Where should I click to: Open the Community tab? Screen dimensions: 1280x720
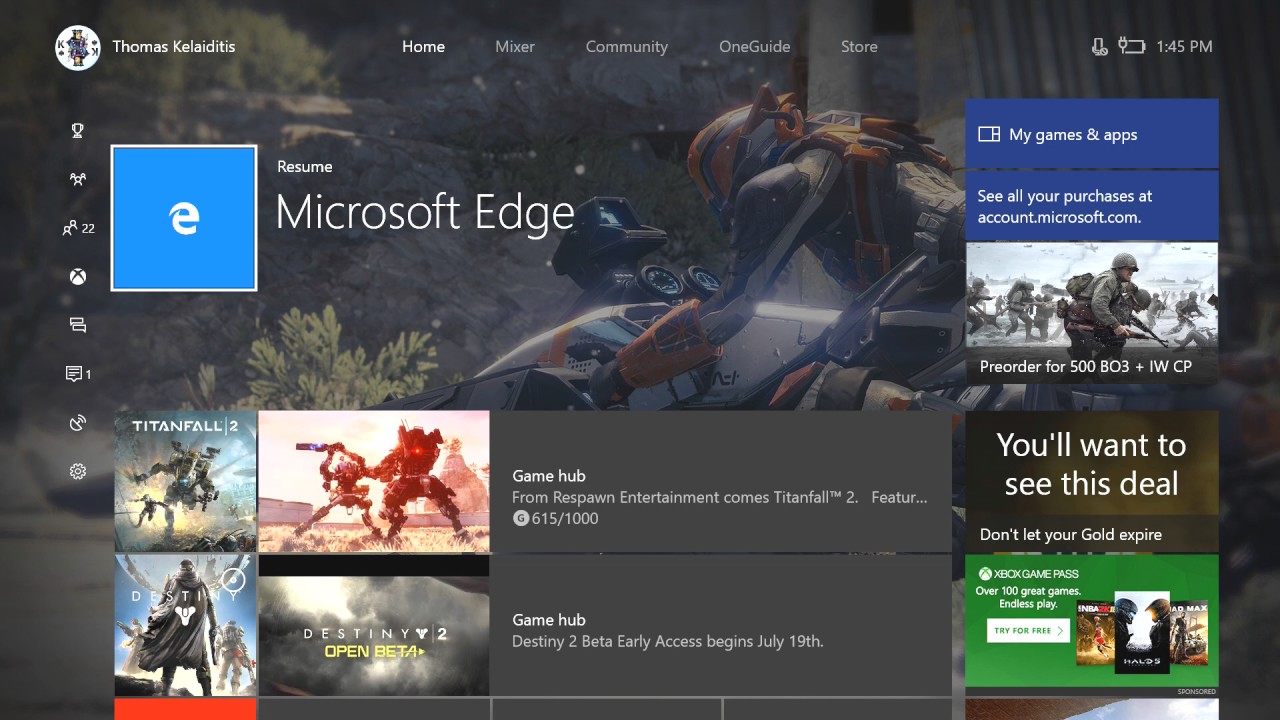coord(627,46)
